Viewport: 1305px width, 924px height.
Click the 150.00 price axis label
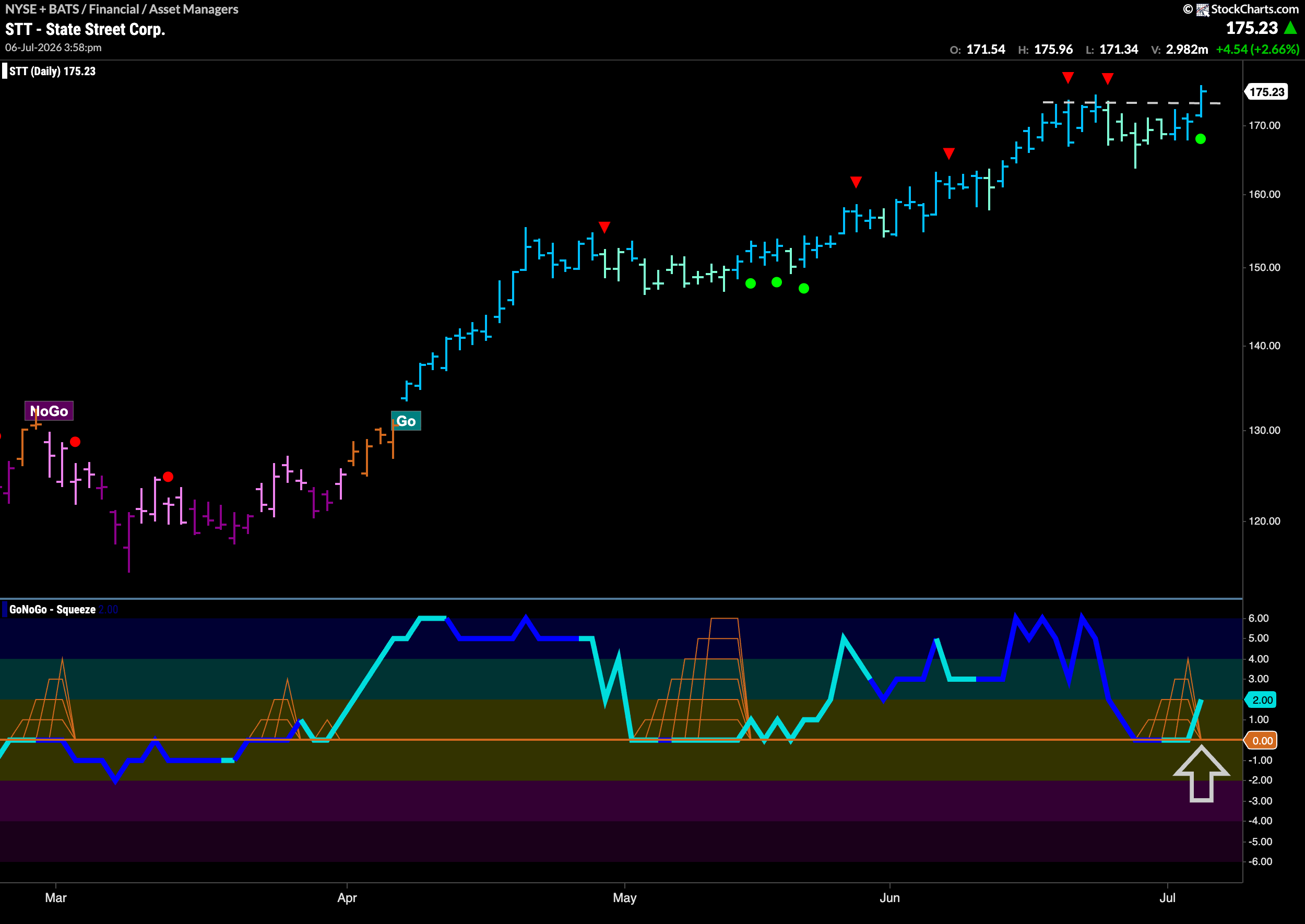click(x=1264, y=267)
